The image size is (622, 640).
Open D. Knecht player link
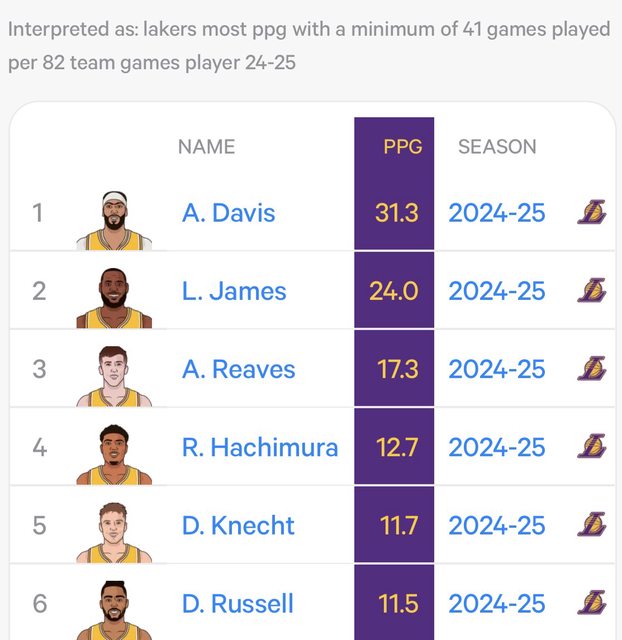(x=238, y=525)
